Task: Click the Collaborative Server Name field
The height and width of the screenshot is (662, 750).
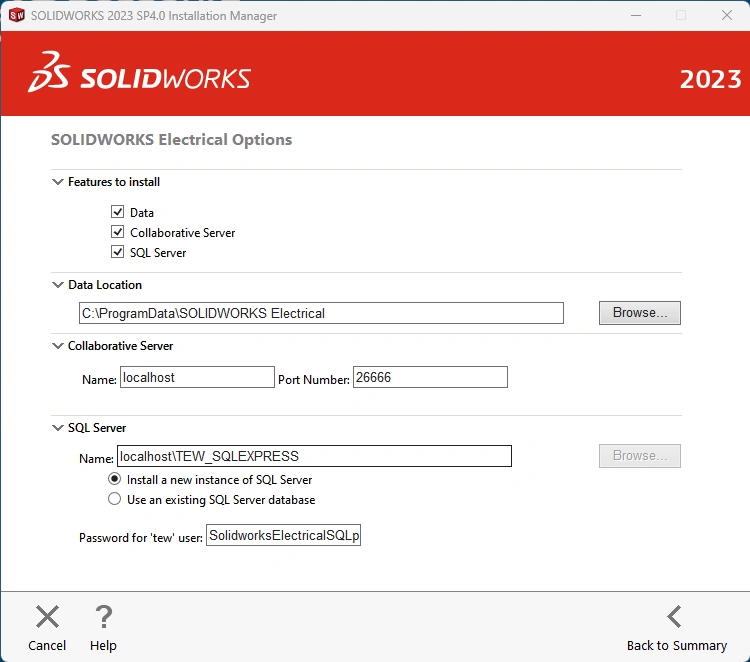Action: (x=197, y=377)
